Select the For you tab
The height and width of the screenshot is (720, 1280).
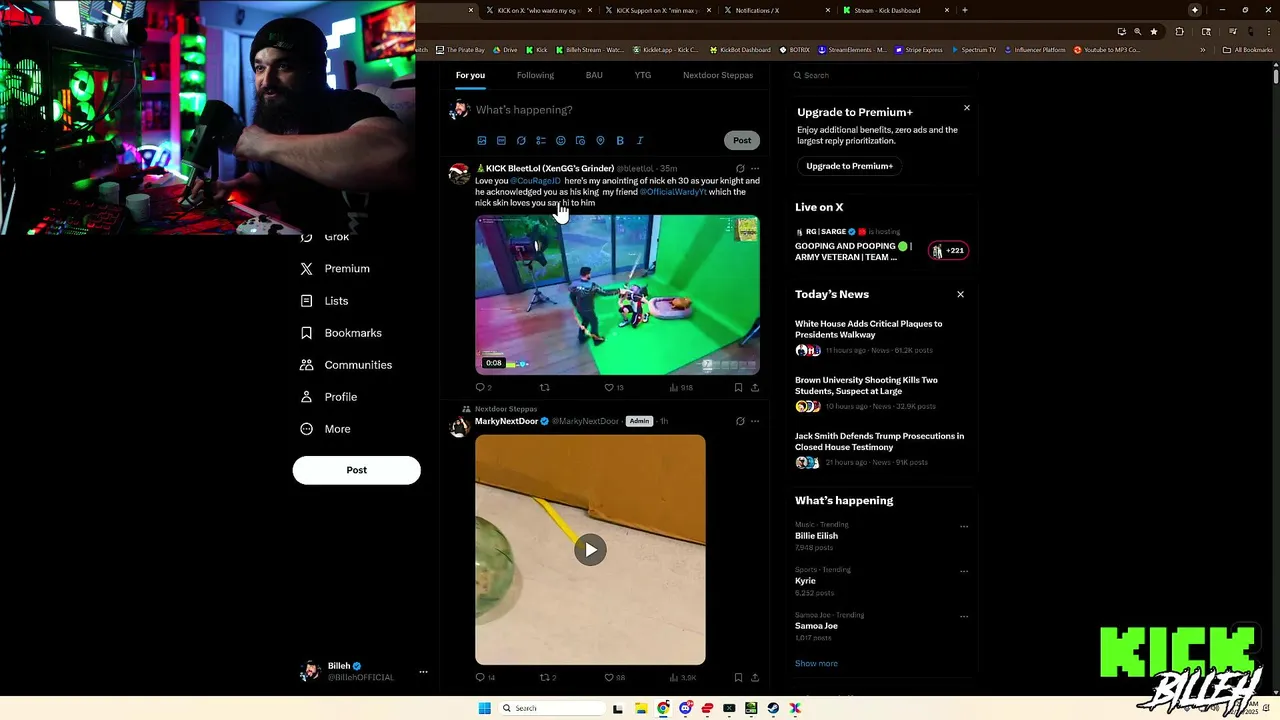(470, 75)
